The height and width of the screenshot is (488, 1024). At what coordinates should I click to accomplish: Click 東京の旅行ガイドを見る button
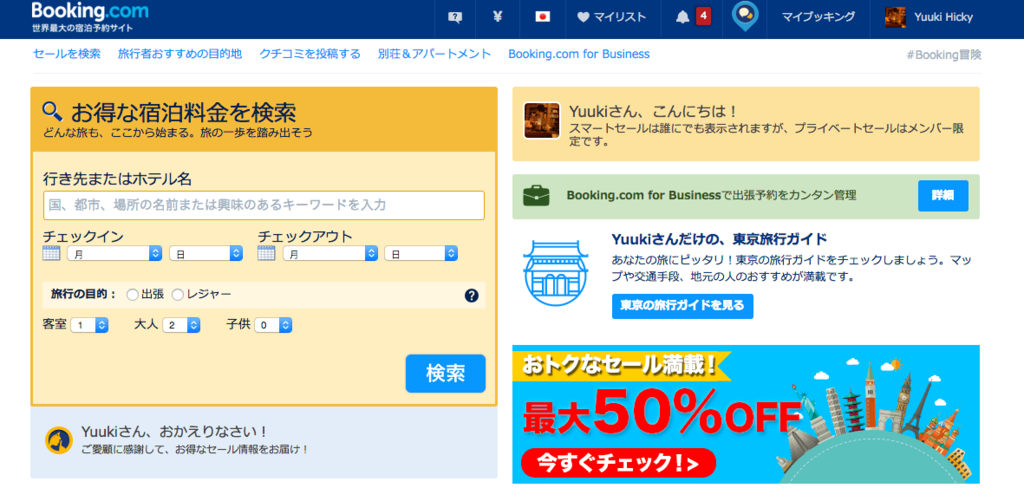682,306
